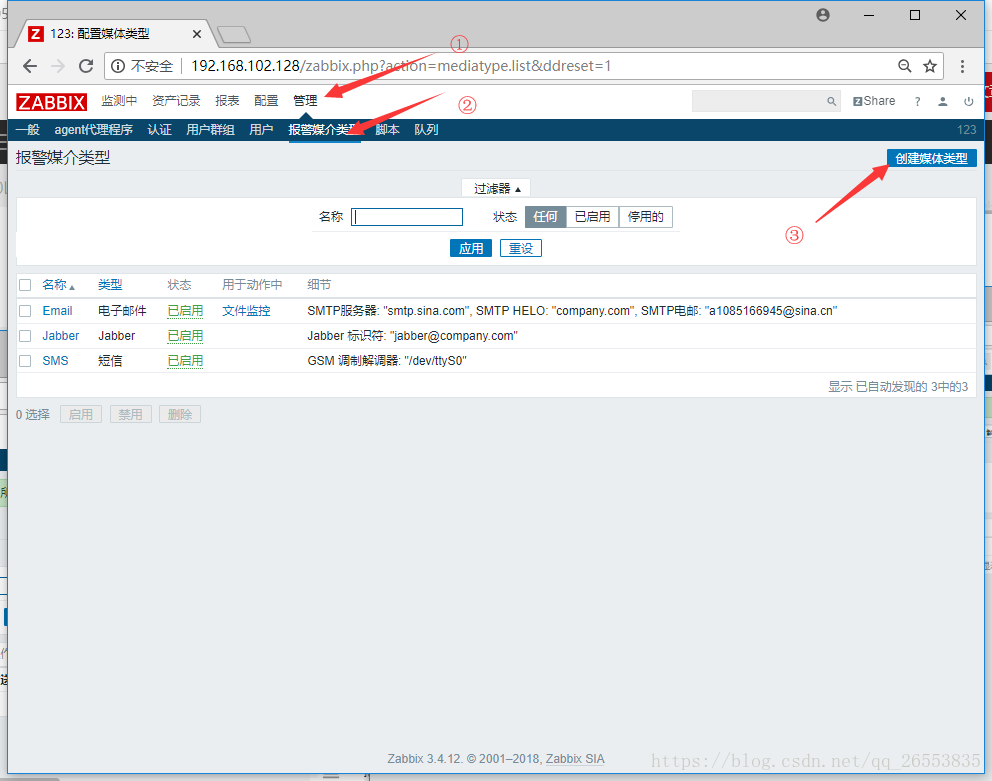Collapse the 过滤器 filter panel
The height and width of the screenshot is (781, 992).
tap(497, 189)
